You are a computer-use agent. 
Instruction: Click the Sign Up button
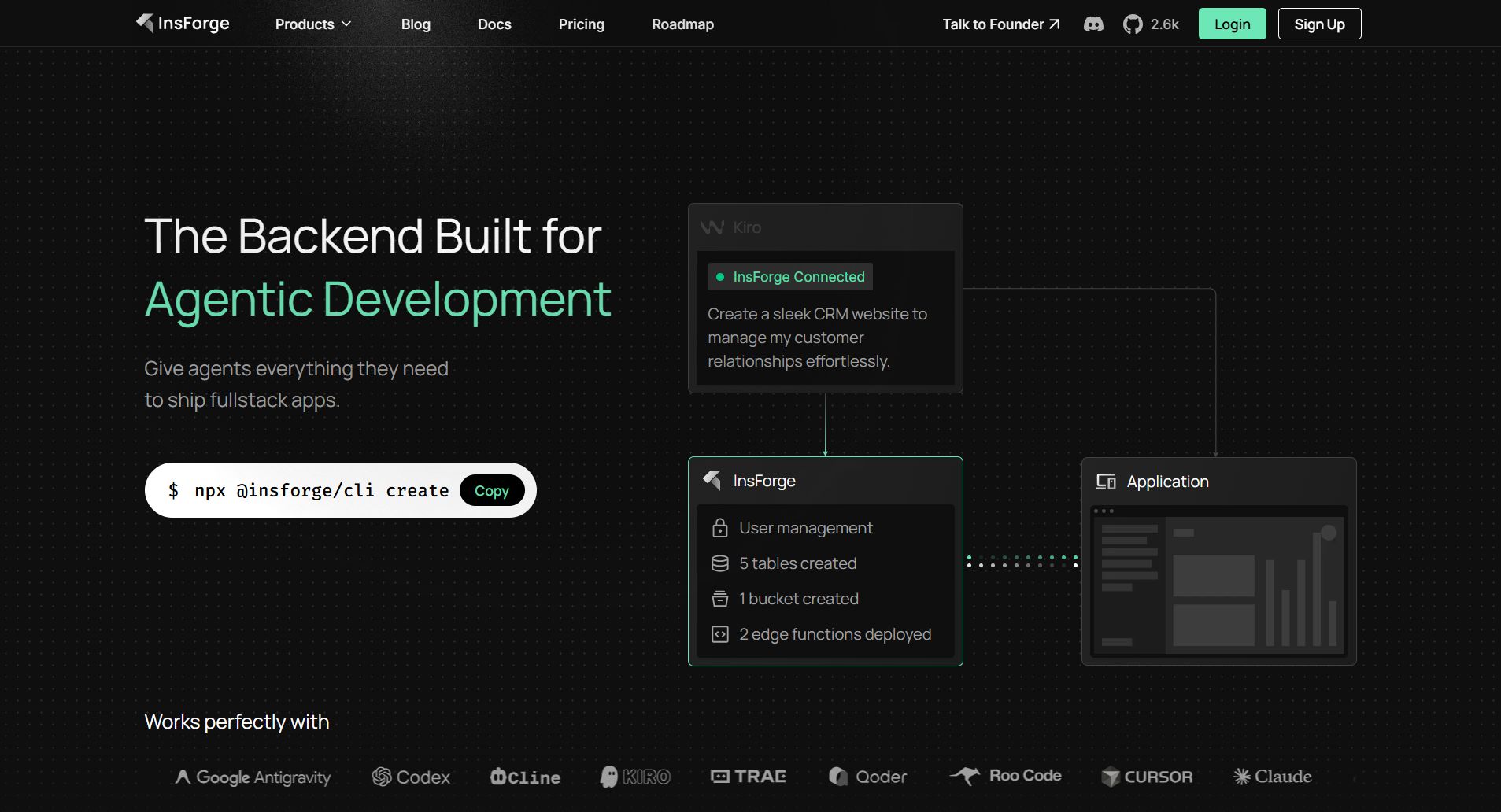[1319, 24]
